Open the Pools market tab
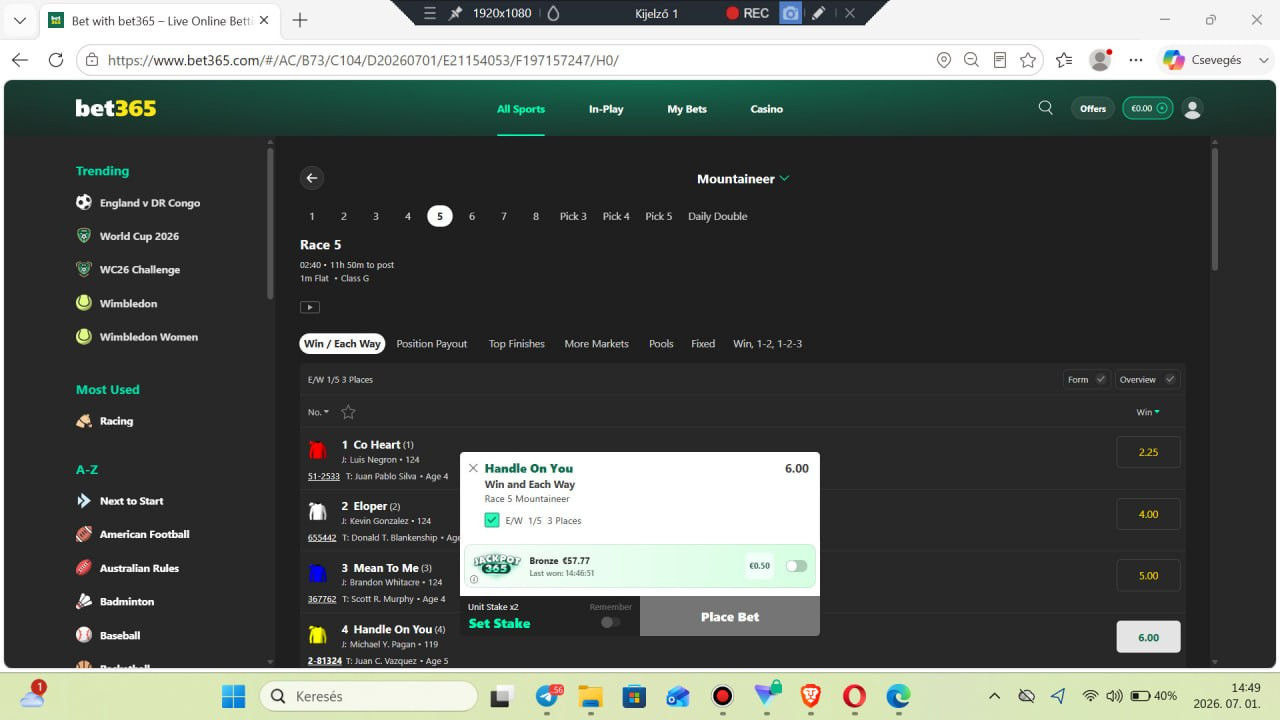The image size is (1280, 720). (661, 344)
